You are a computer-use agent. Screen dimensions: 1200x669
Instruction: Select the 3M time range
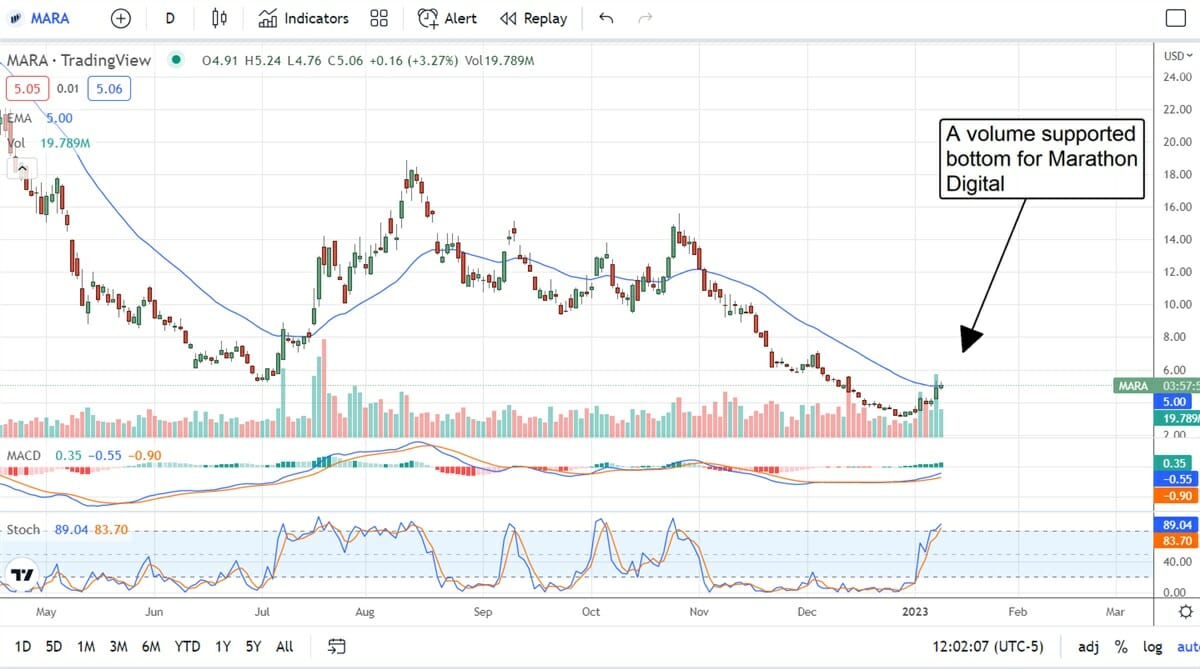click(118, 646)
